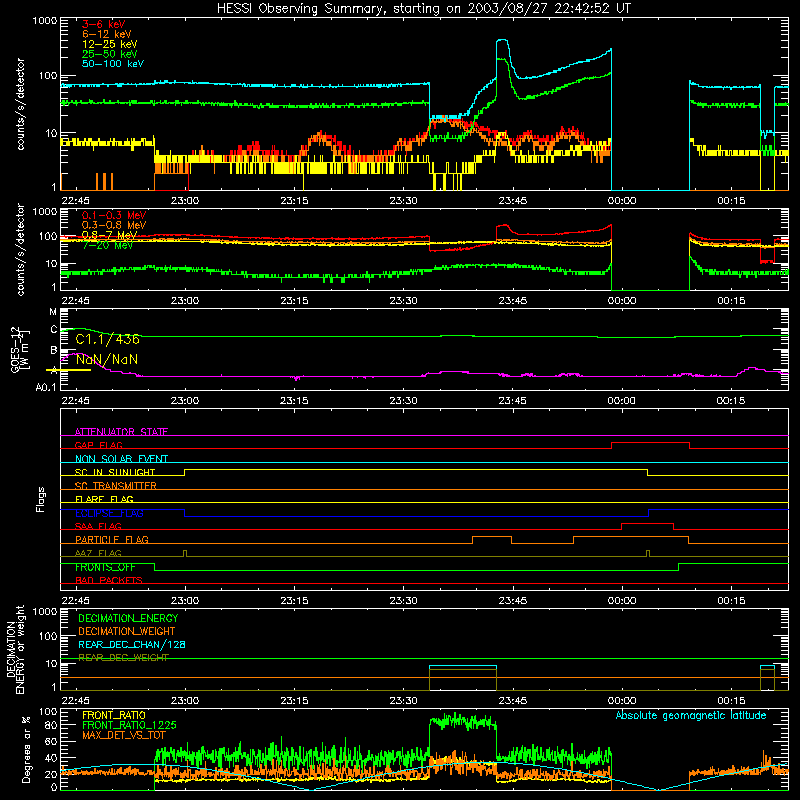Click the Flags y-axis title
800x800 pixels.
(41, 499)
